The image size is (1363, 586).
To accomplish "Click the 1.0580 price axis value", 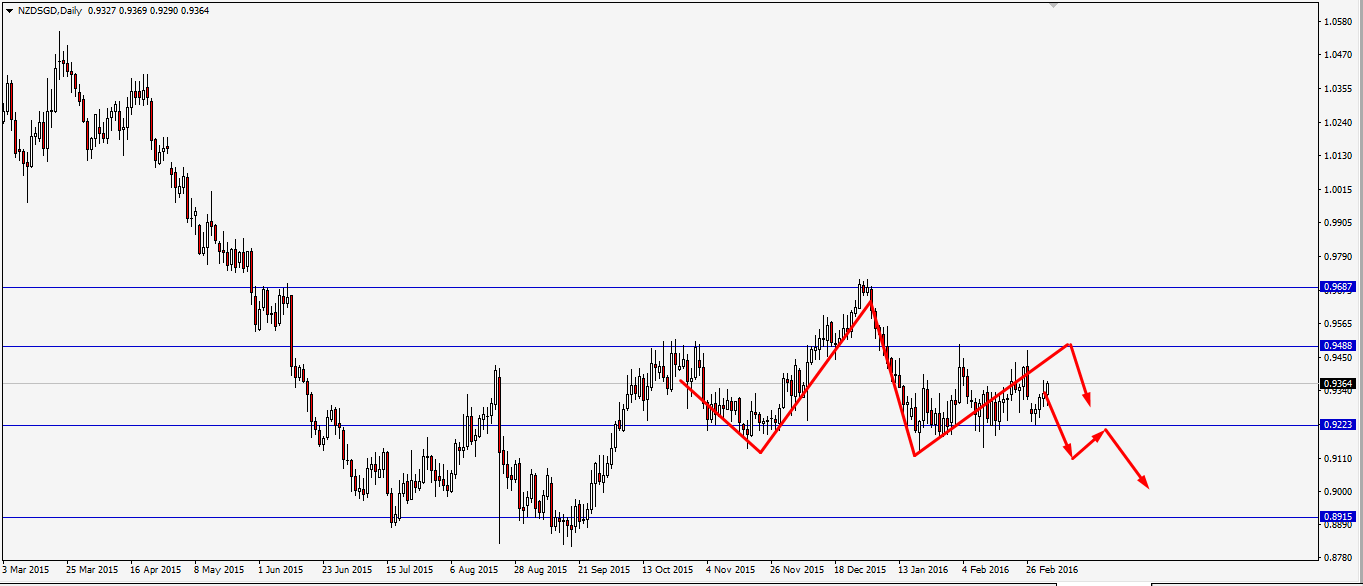I will (1338, 22).
